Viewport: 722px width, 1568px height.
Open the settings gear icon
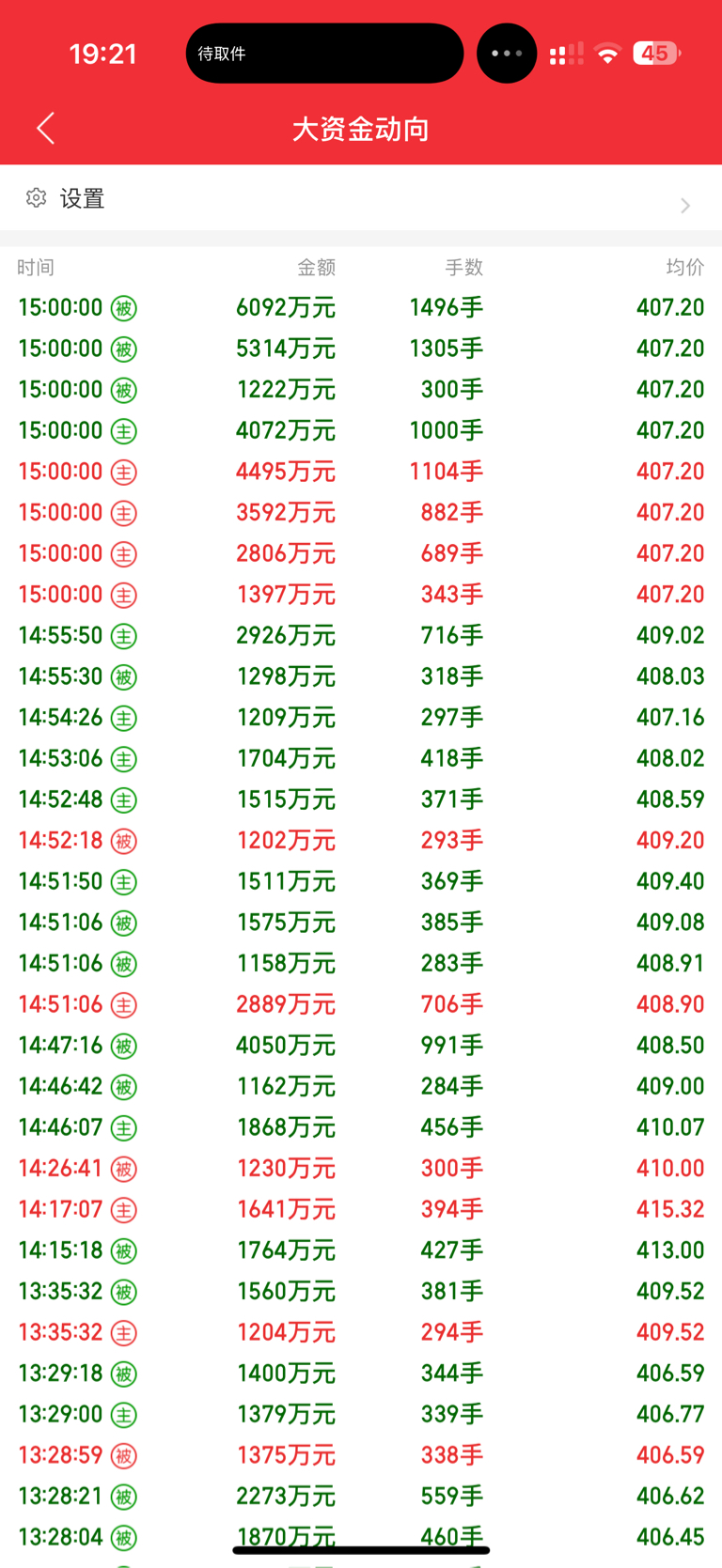click(37, 197)
